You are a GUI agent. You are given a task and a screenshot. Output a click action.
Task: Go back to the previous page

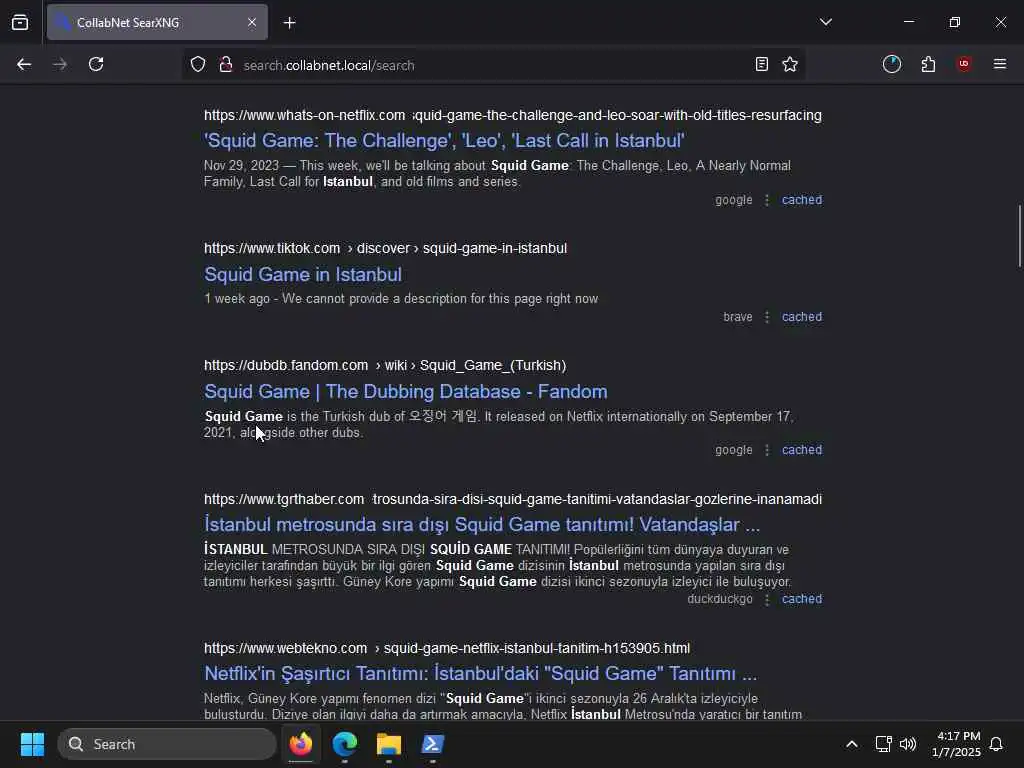pyautogui.click(x=24, y=65)
